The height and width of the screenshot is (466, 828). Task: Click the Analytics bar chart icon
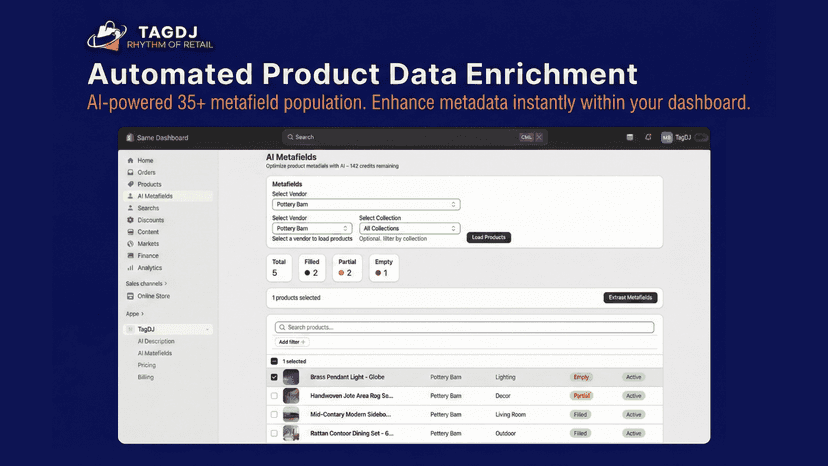[x=130, y=267]
